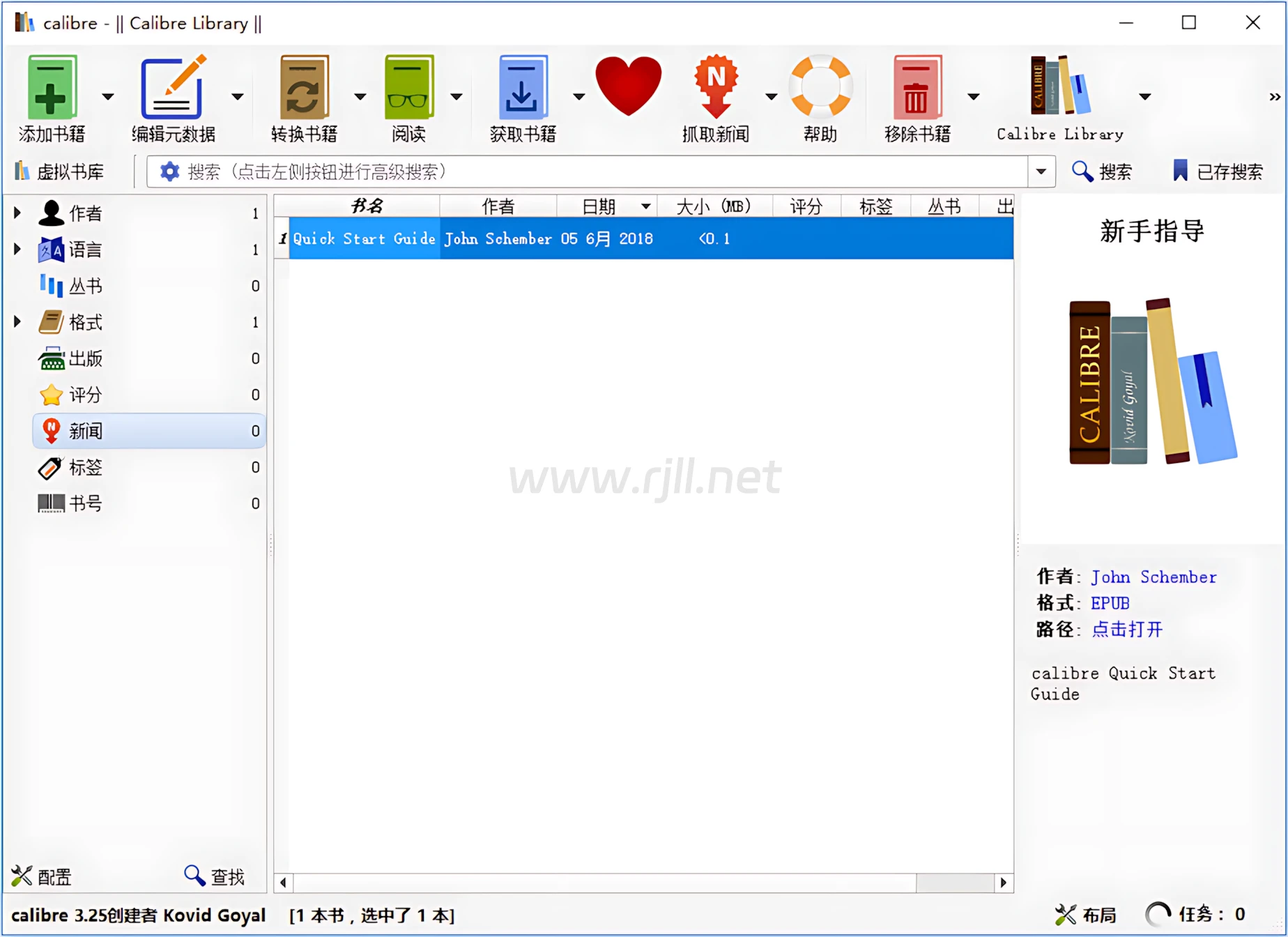Open the Edit Metadata (编辑元数据) tool
The height and width of the screenshot is (937, 1288).
point(173,89)
